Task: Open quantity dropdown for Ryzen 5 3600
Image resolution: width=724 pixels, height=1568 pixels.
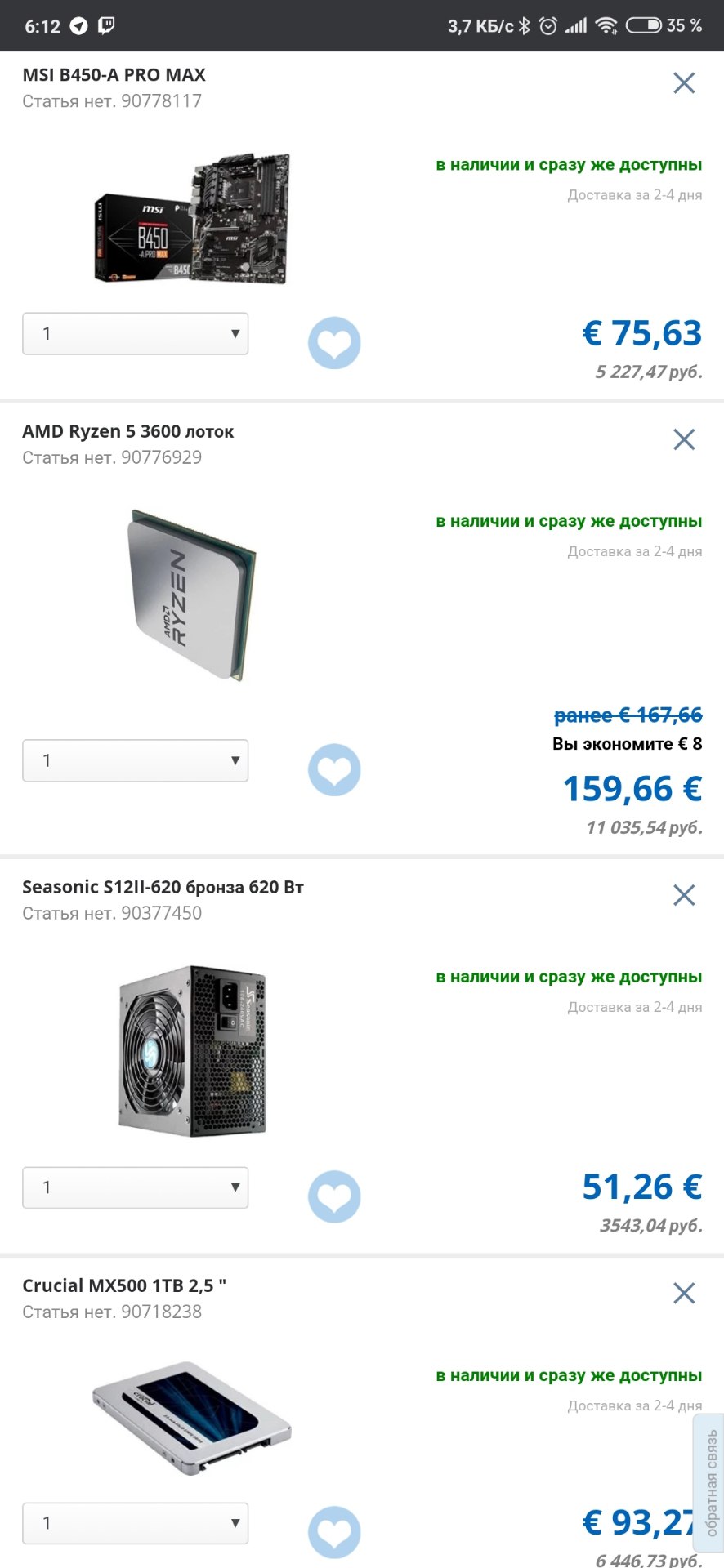Action: [136, 760]
